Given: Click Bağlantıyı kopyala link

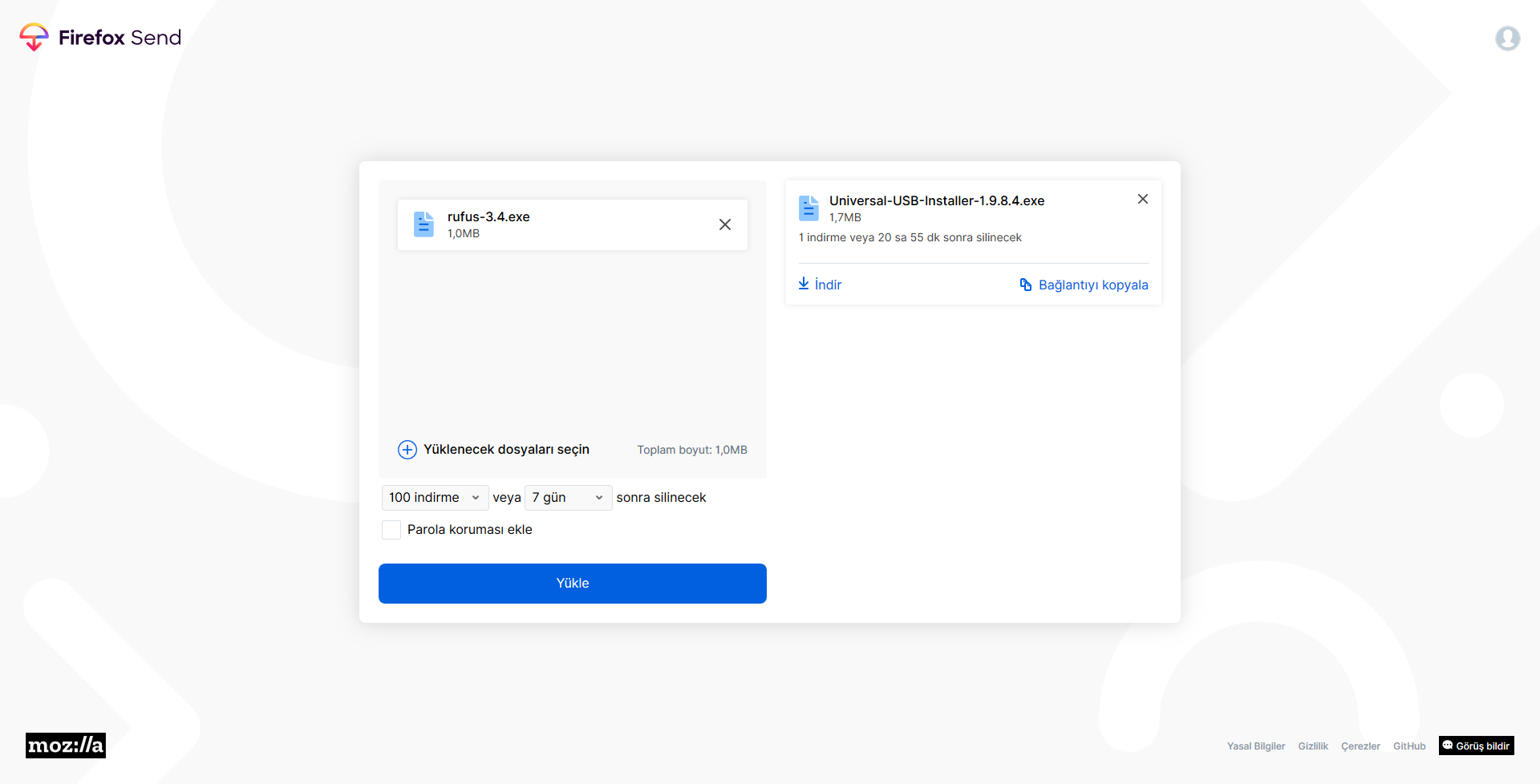Looking at the screenshot, I should point(1084,285).
